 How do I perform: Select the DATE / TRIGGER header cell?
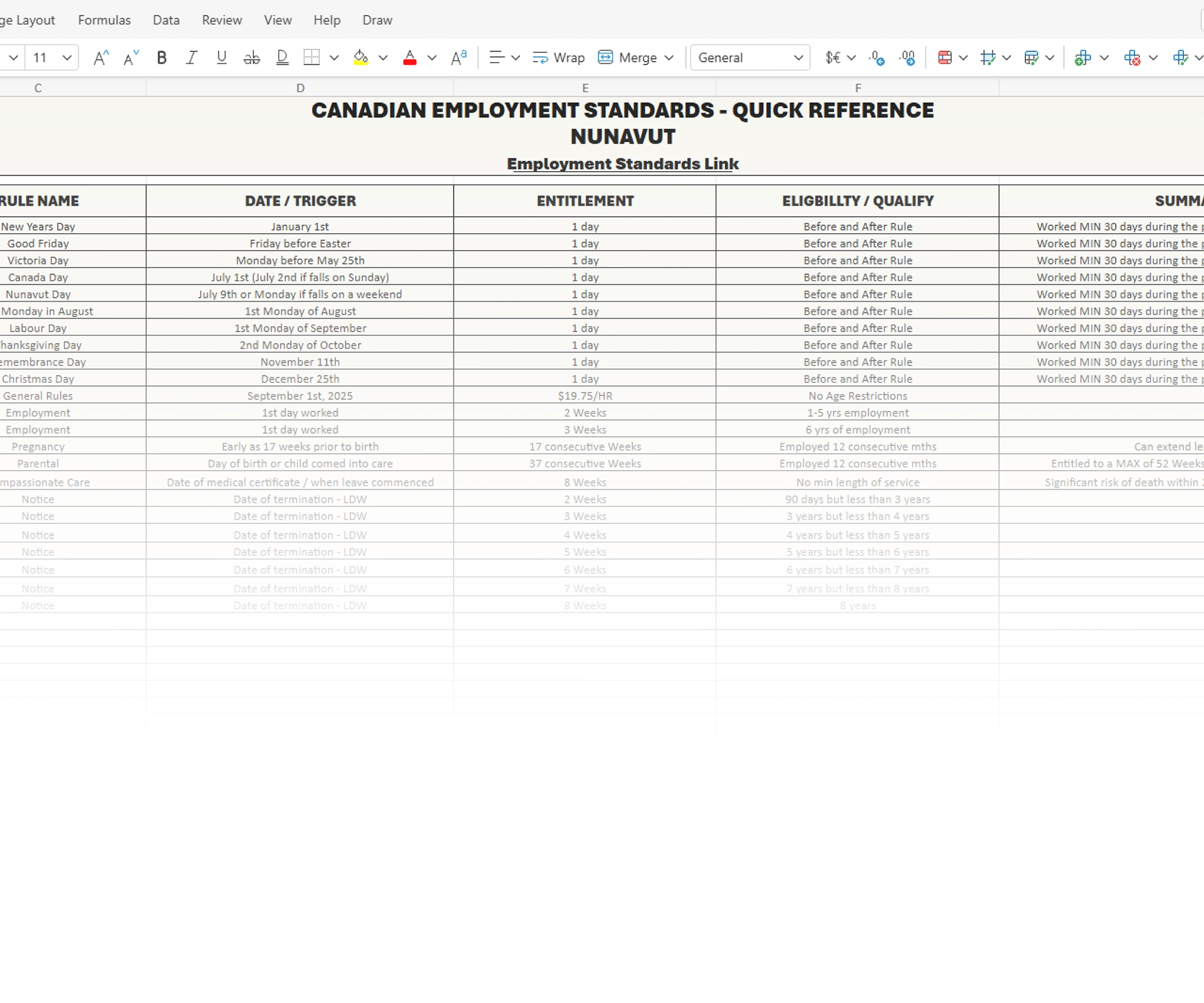(x=300, y=201)
